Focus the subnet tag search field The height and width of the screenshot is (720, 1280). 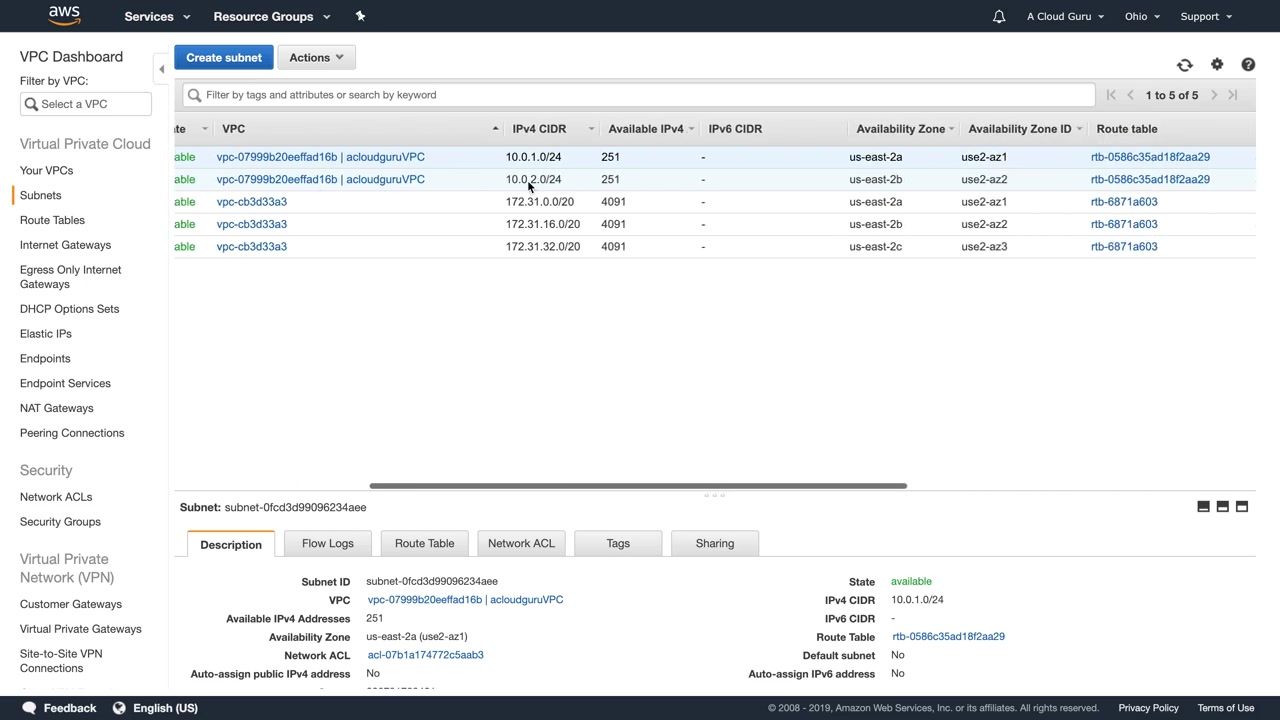pos(638,95)
